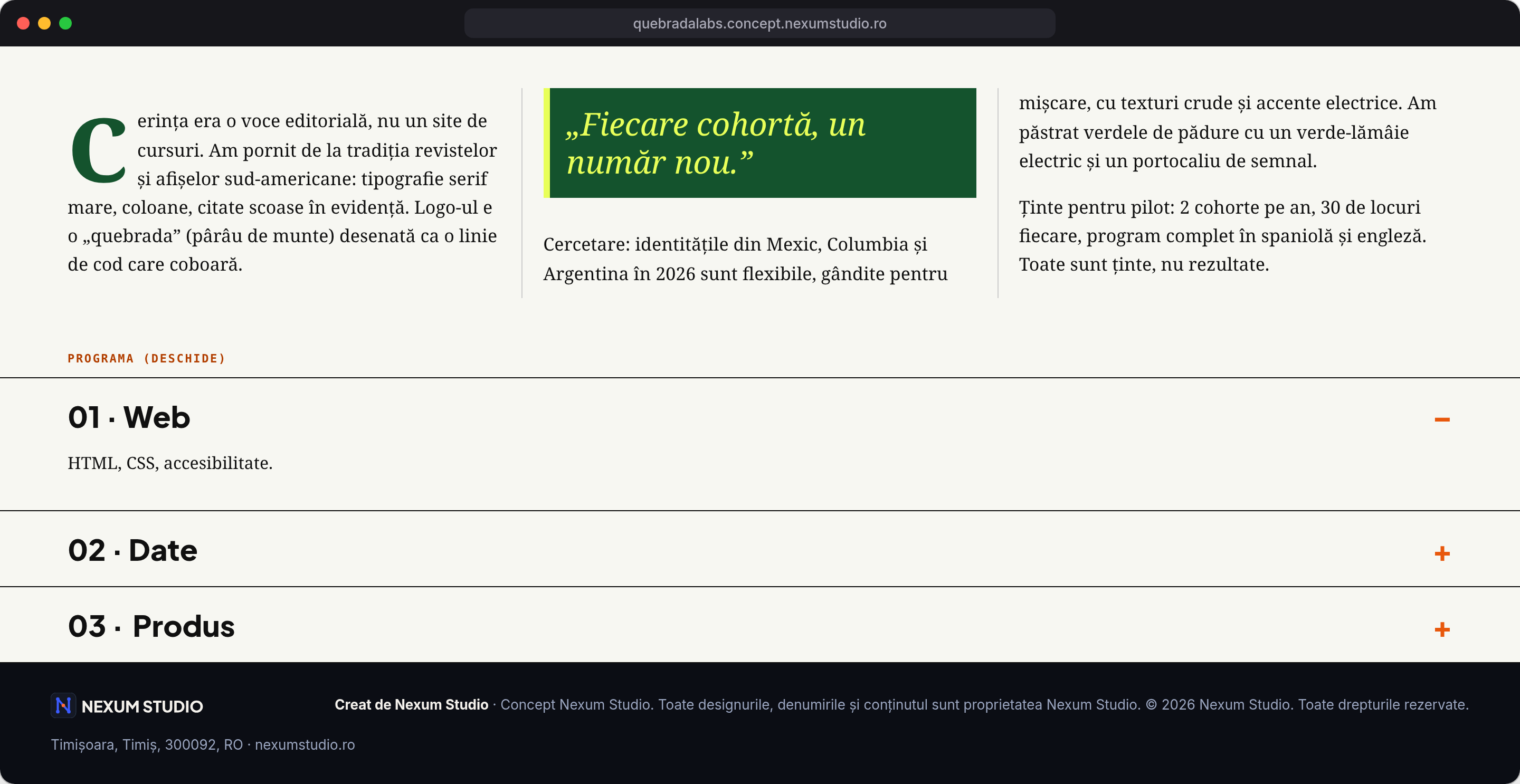1520x784 pixels.
Task: Click the yellow minimize window button
Action: 44,24
